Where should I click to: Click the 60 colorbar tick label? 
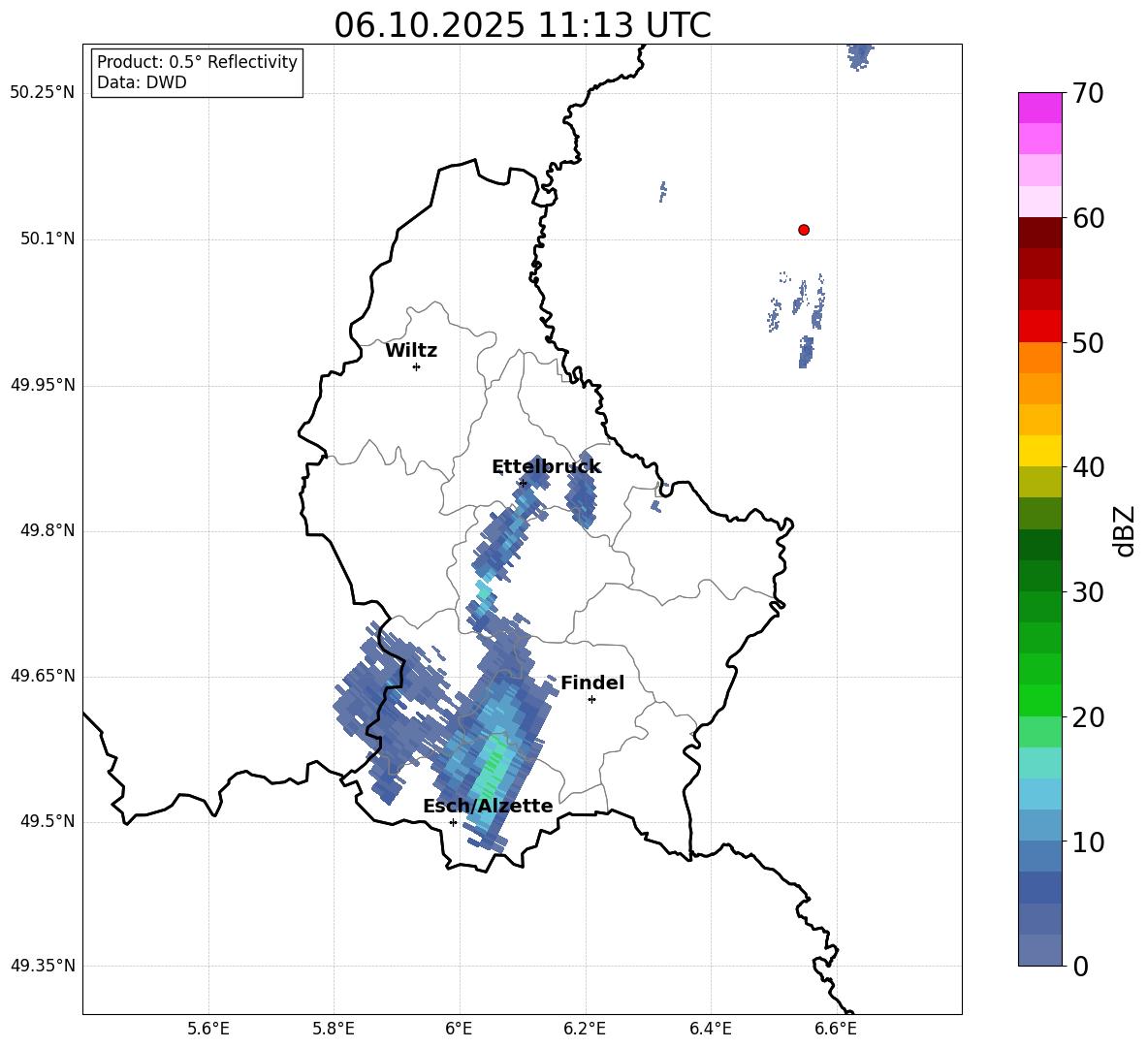tap(1088, 218)
